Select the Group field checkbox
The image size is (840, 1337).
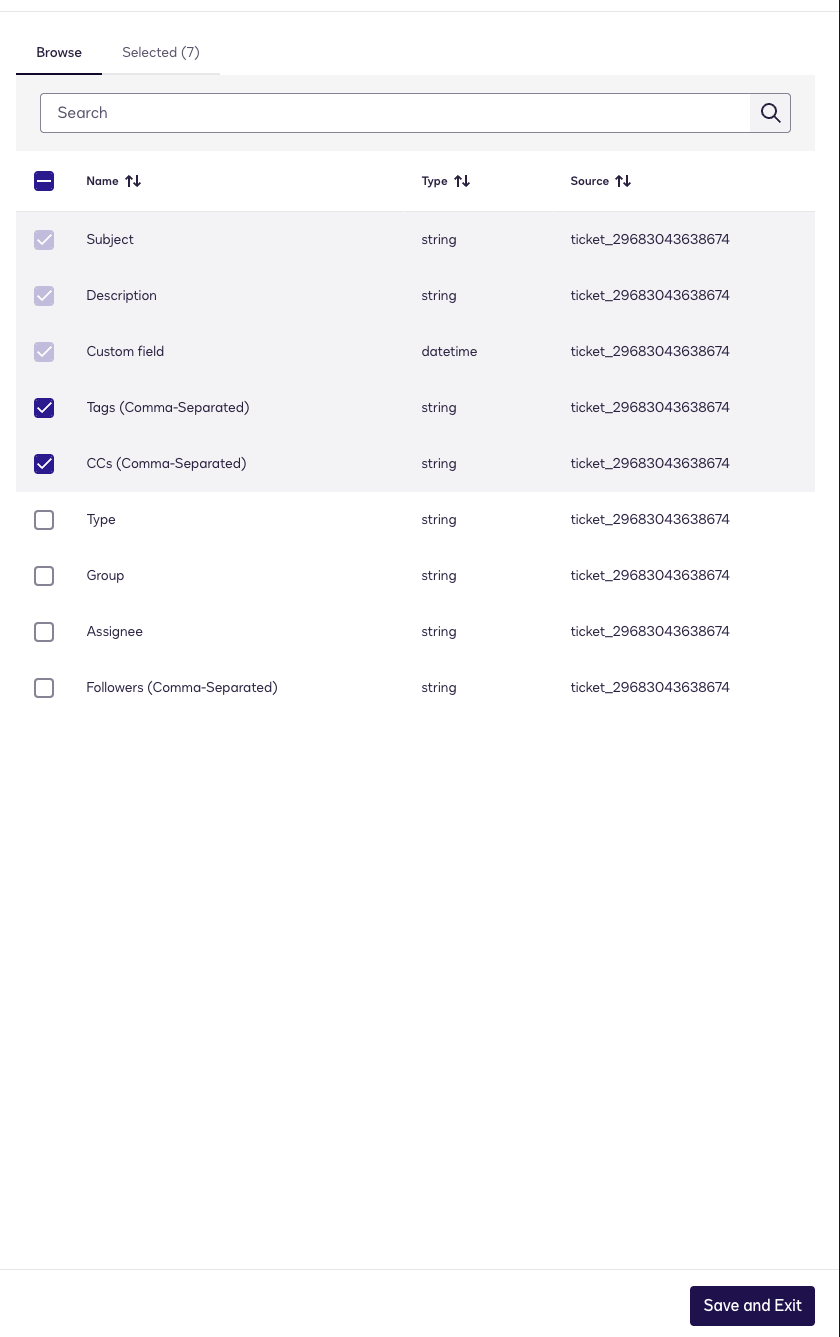pos(44,575)
